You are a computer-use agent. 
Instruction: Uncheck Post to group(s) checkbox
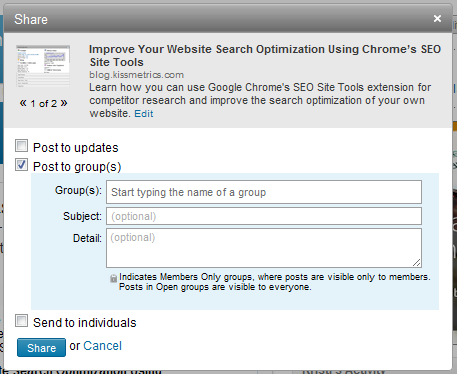click(21, 165)
